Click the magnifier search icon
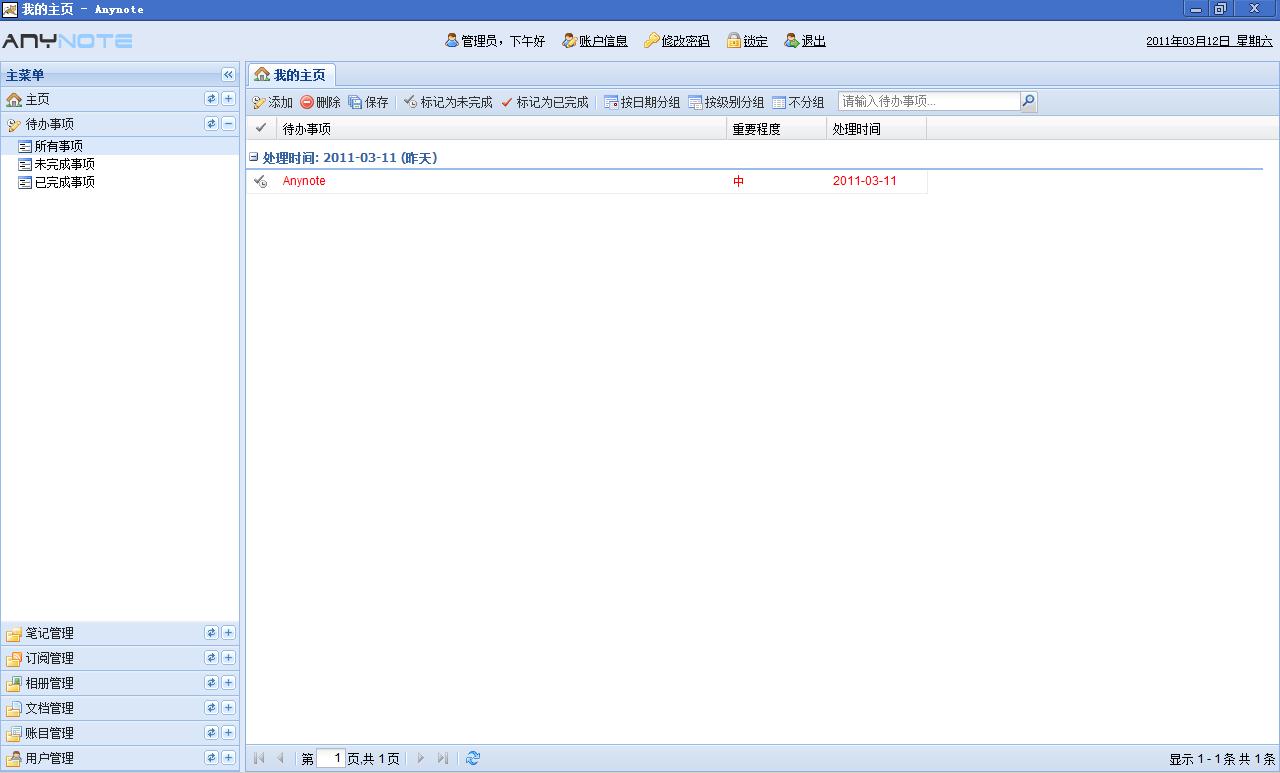Viewport: 1280px width, 773px height. (x=1029, y=101)
